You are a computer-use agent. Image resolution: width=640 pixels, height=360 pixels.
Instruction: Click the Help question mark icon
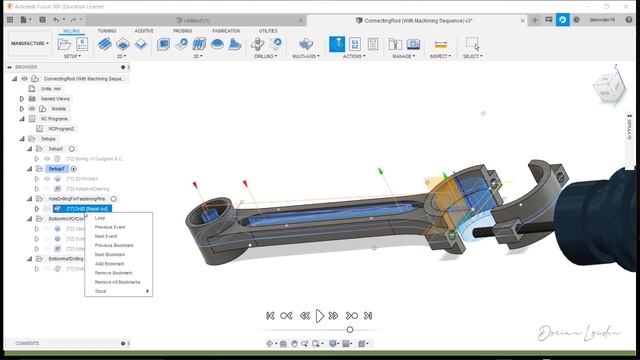tap(629, 20)
